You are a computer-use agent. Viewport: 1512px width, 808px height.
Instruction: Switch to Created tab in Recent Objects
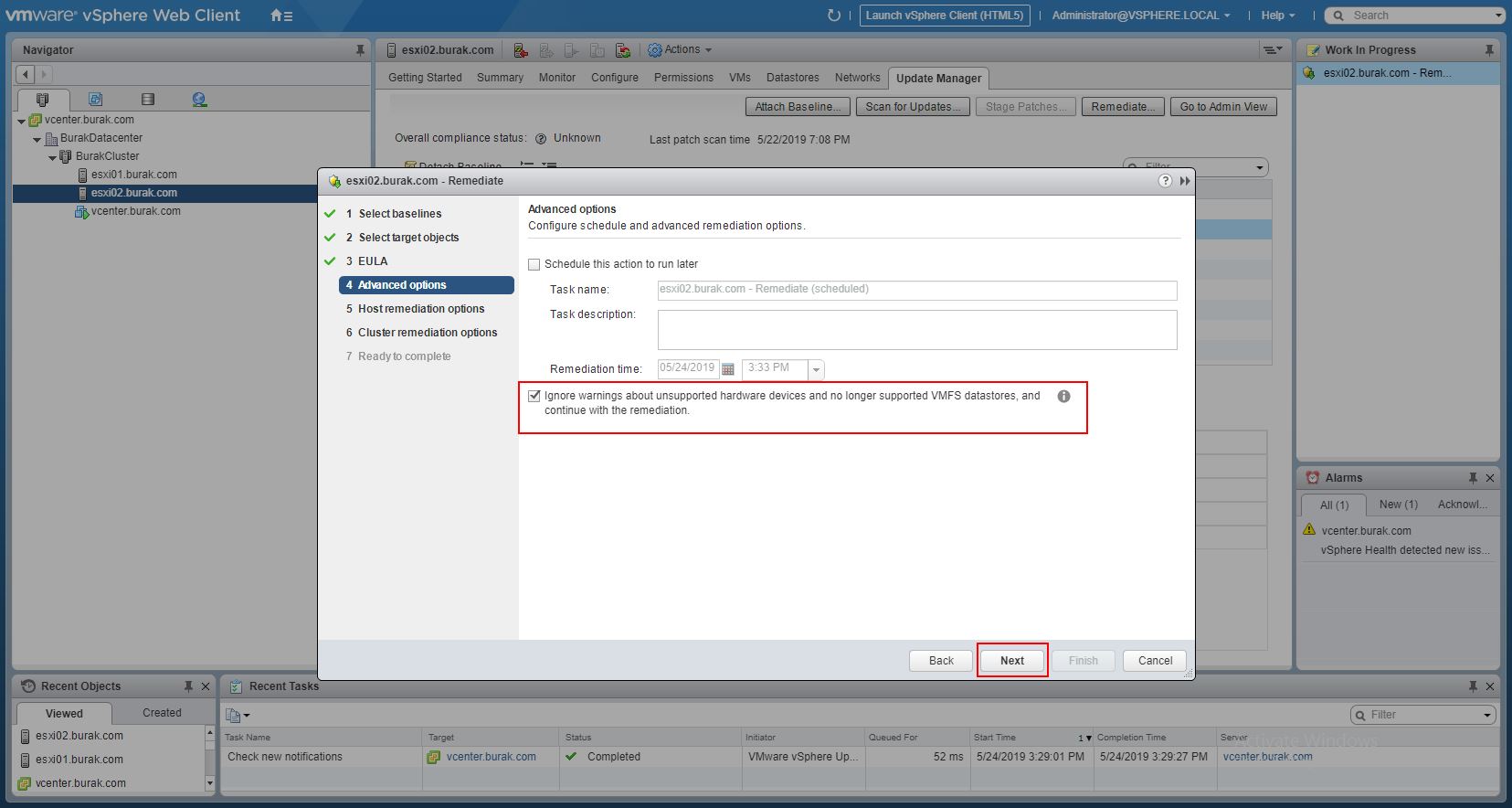[x=162, y=713]
